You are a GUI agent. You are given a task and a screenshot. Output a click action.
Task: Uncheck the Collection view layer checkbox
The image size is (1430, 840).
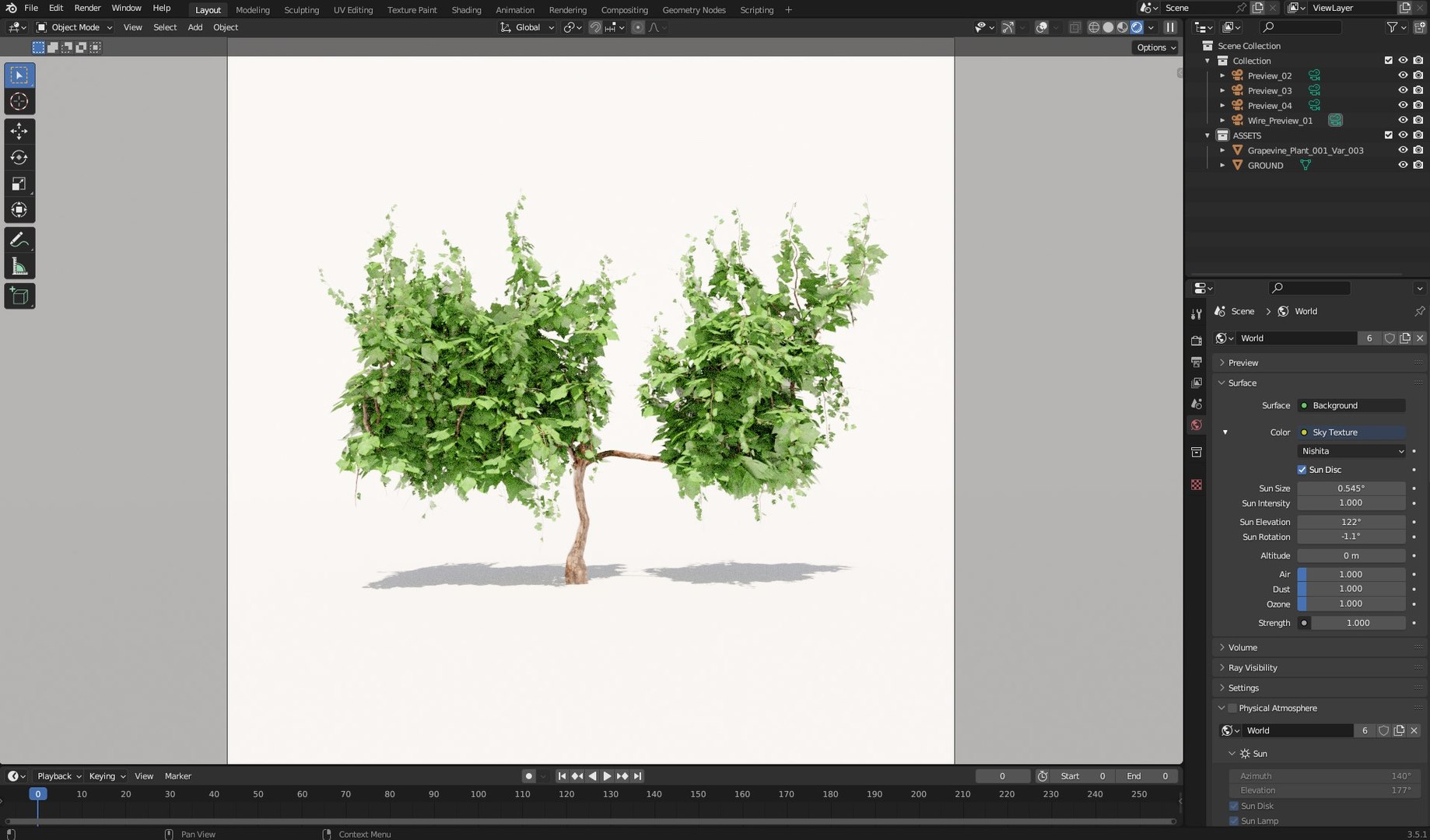[x=1388, y=61]
